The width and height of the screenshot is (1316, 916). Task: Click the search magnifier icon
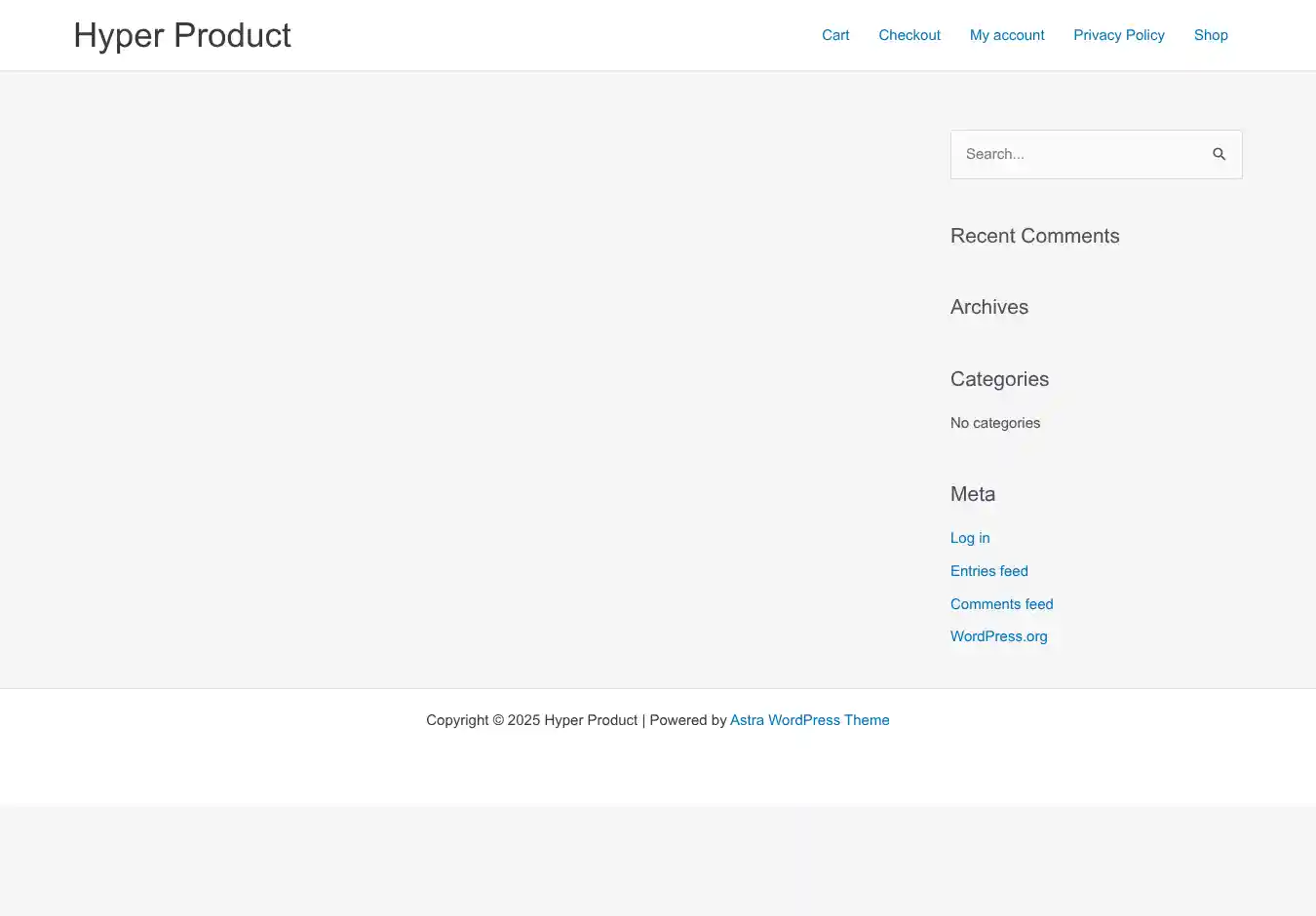tap(1219, 154)
